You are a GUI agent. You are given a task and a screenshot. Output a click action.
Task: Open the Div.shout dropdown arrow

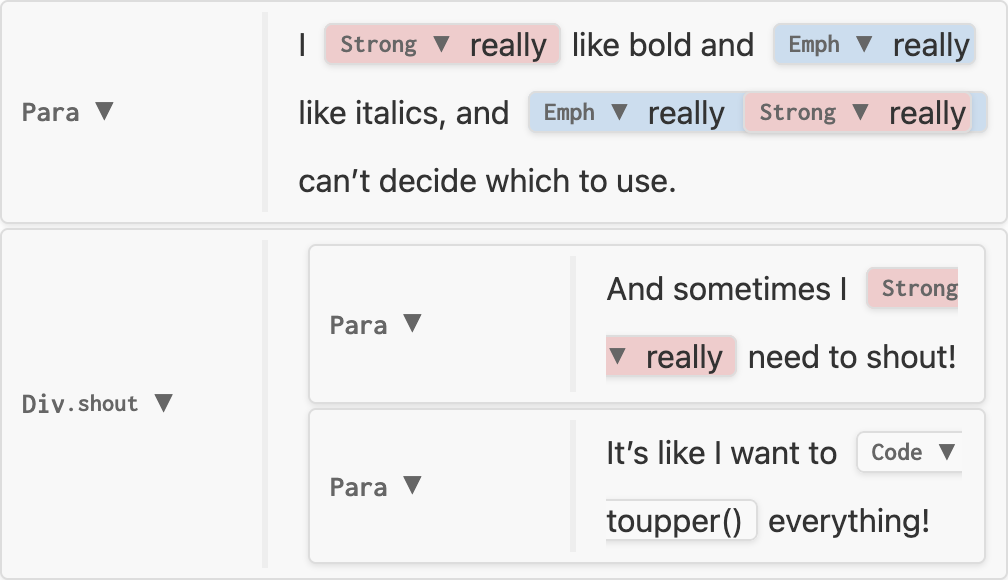pyautogui.click(x=163, y=403)
